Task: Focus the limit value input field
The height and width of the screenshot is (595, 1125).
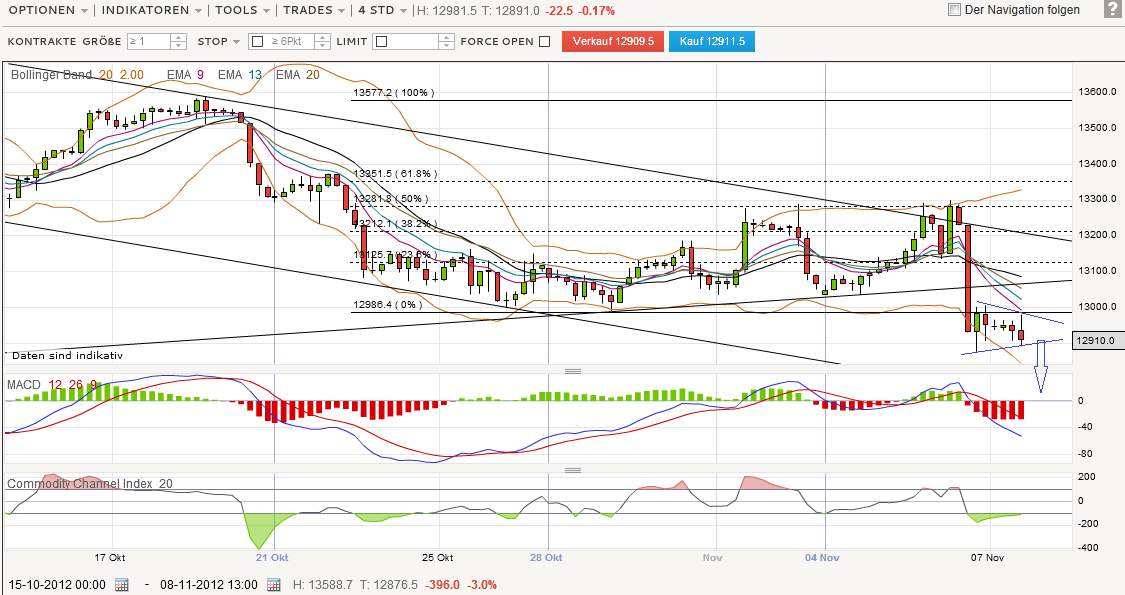Action: pos(414,42)
